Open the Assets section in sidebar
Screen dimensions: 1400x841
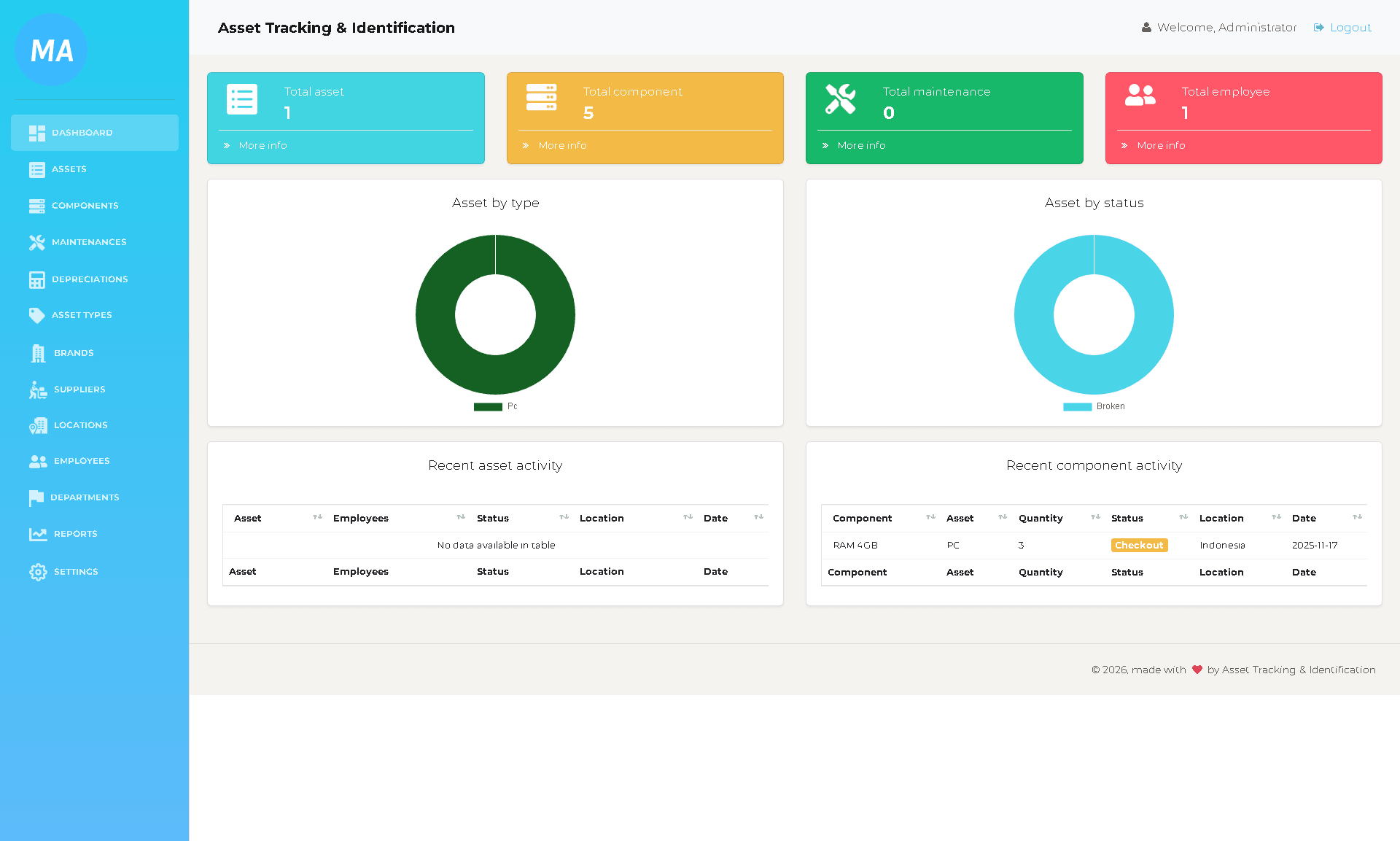pos(69,169)
